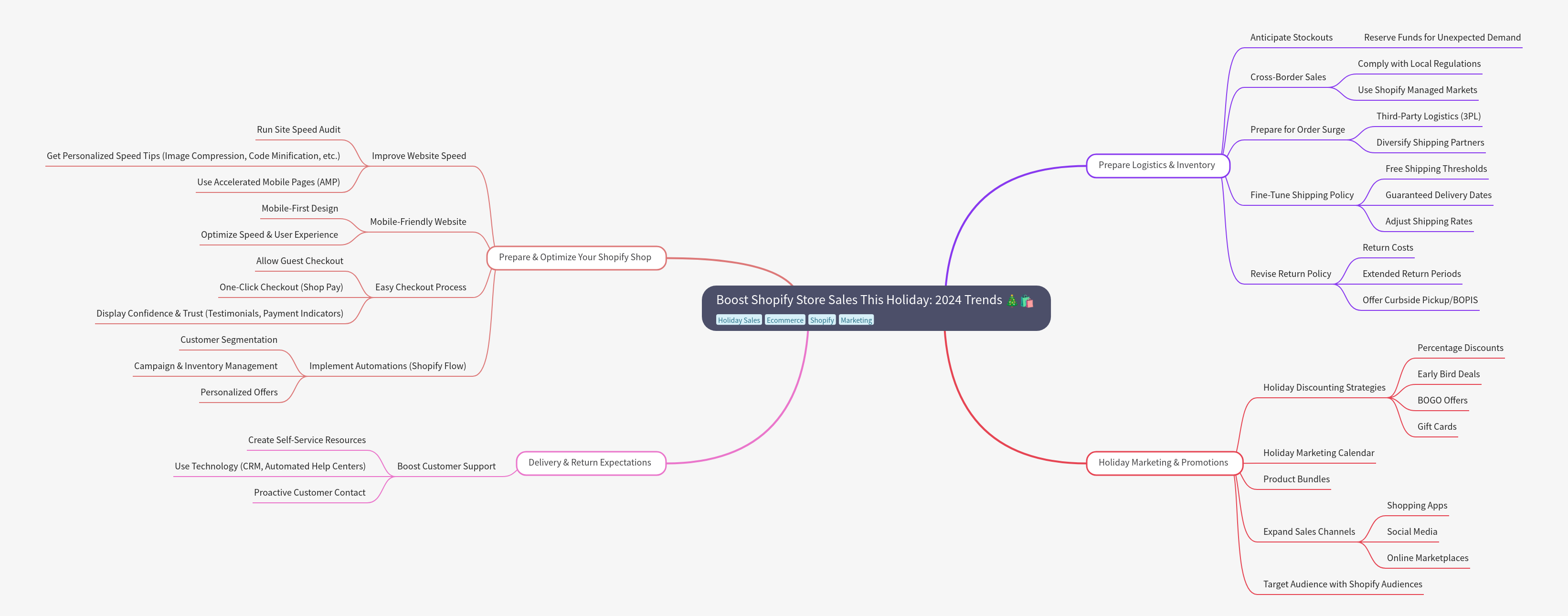
Task: Select 'Holiday Marketing Calendar' topic
Action: 1318,453
